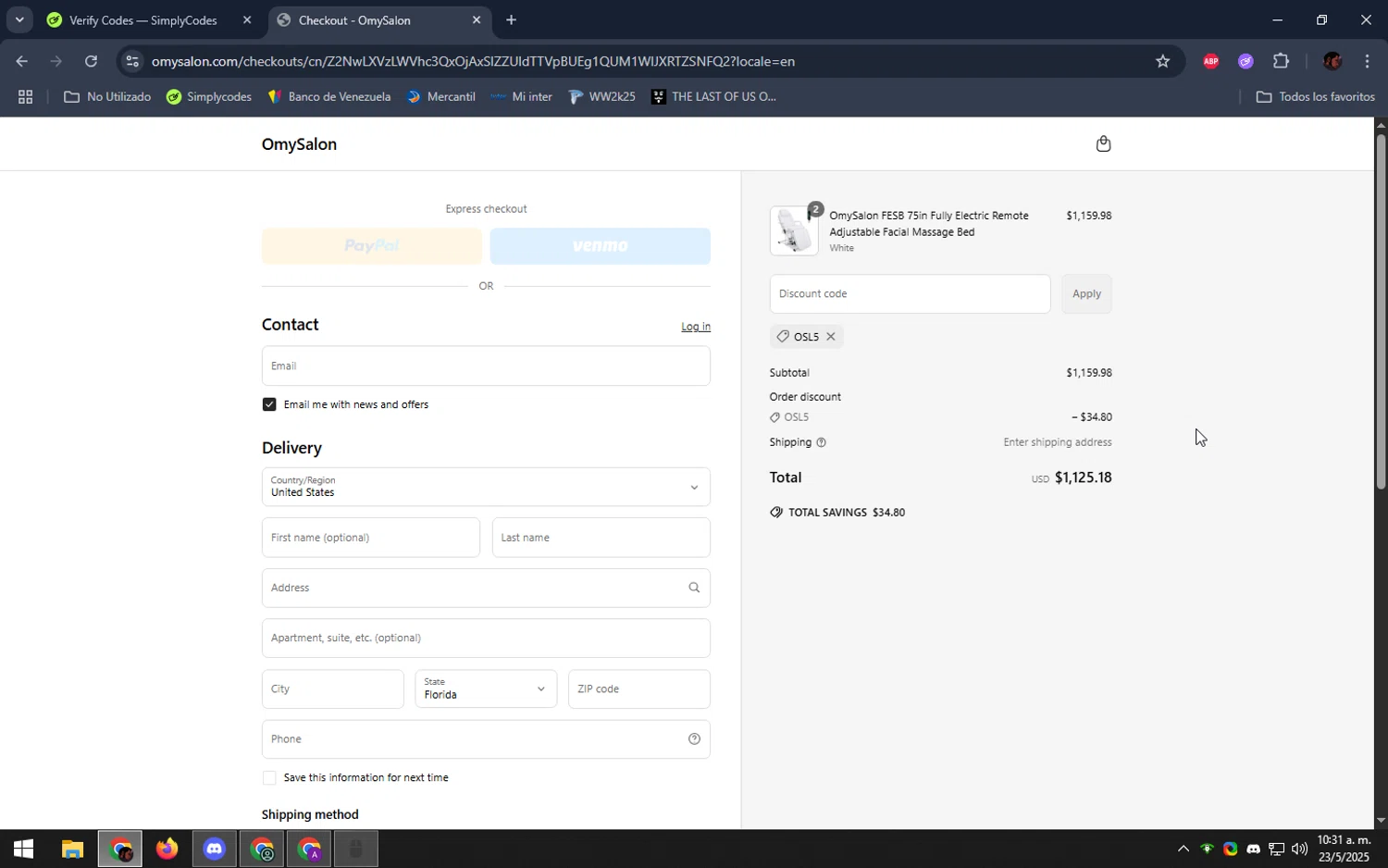The image size is (1388, 868).
Task: Open the tab search dropdown arrow
Action: pos(19,19)
